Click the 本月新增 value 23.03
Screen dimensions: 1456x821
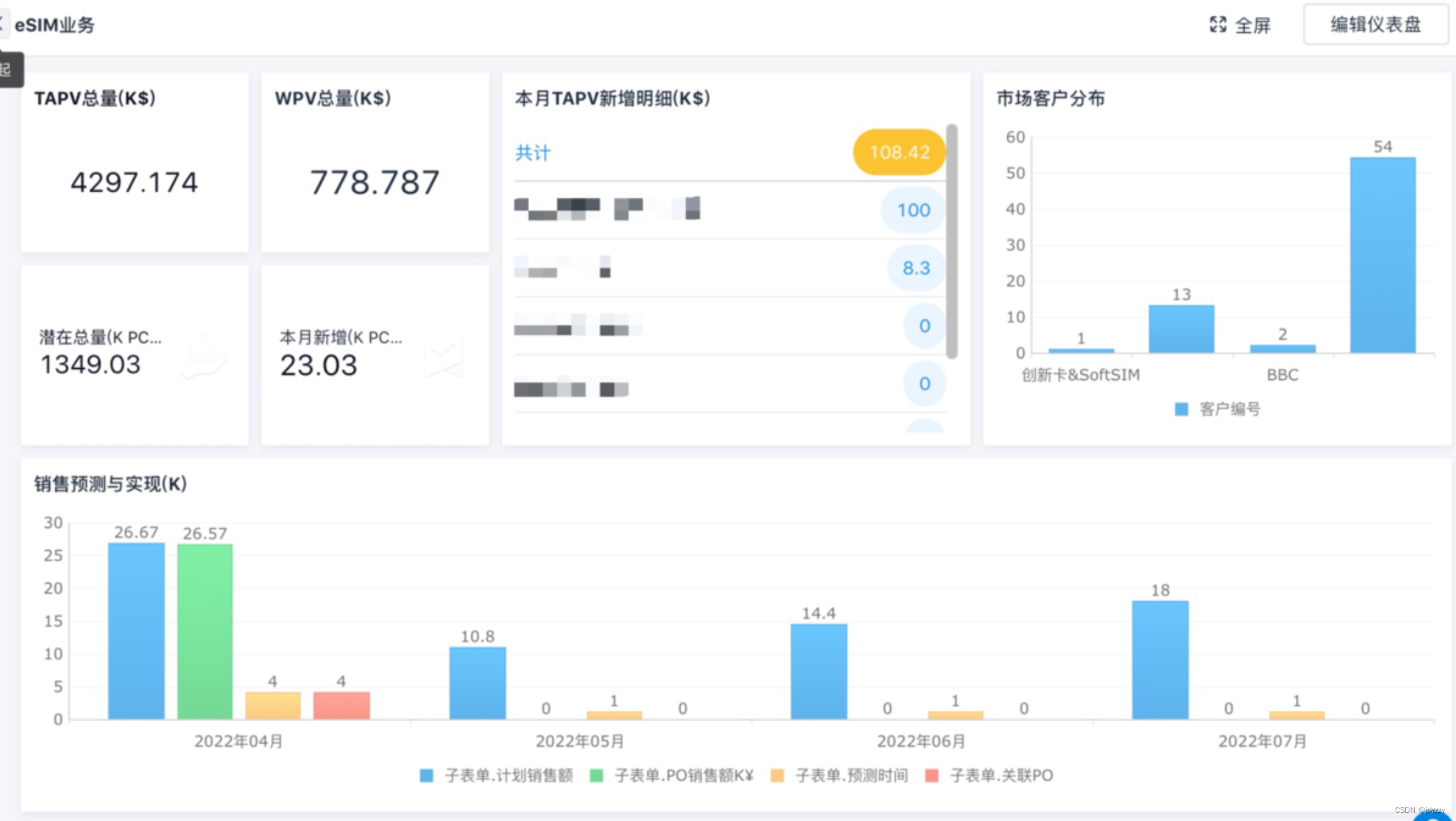[x=319, y=365]
